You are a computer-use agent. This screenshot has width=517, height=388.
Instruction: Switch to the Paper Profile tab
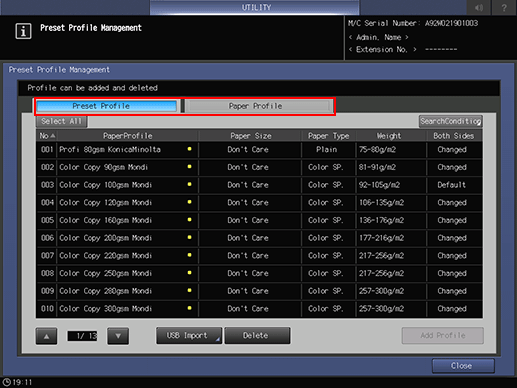256,106
